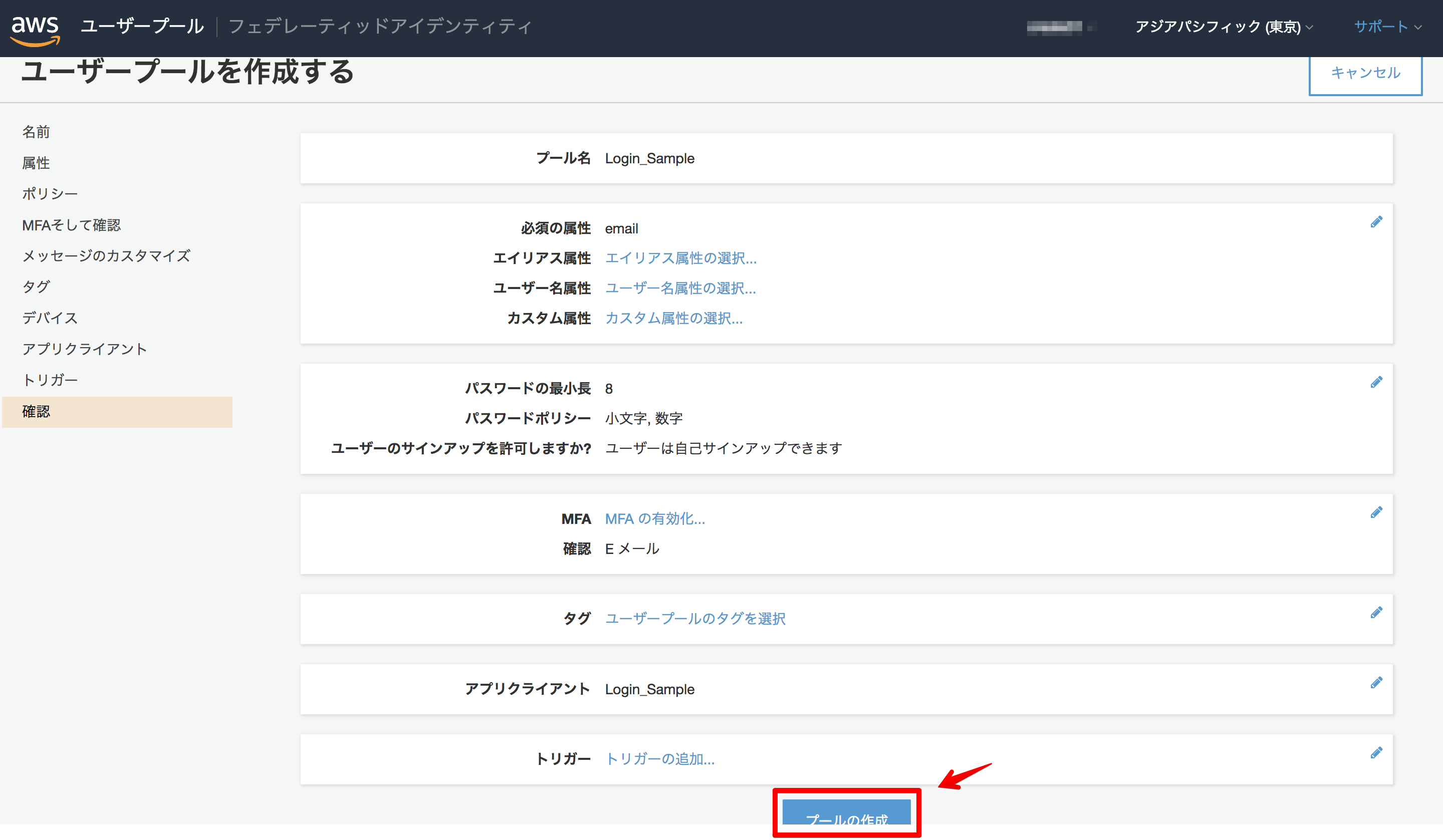Open トリガーの追加... link
This screenshot has width=1443, height=840.
[660, 759]
